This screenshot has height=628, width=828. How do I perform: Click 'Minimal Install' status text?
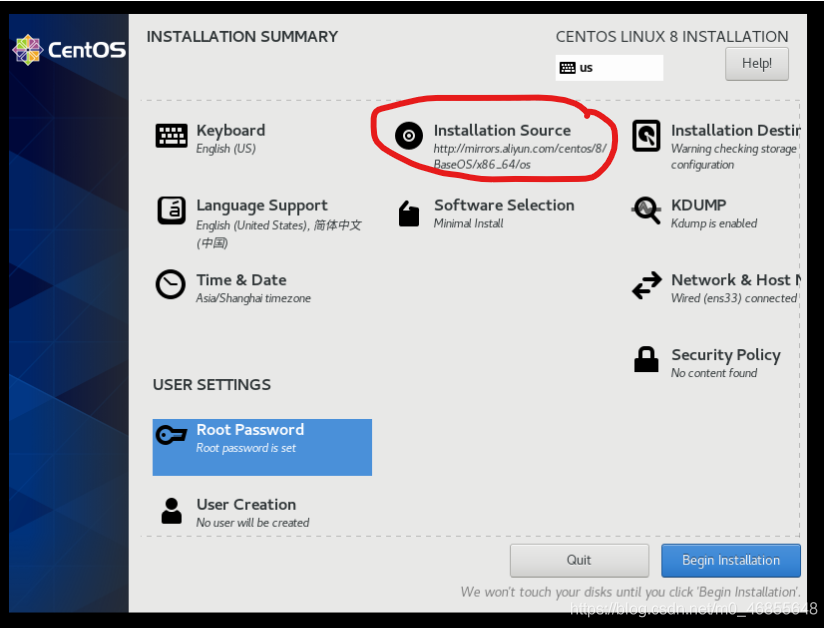click(468, 223)
